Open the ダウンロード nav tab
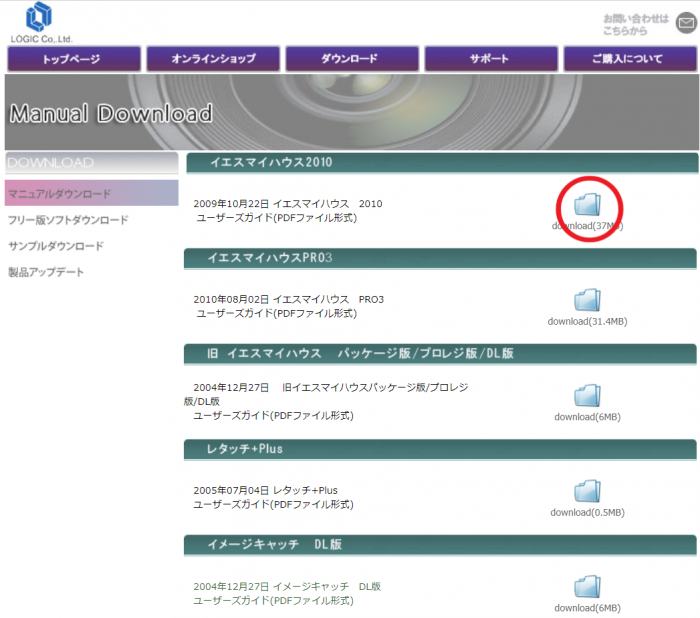 click(x=352, y=58)
